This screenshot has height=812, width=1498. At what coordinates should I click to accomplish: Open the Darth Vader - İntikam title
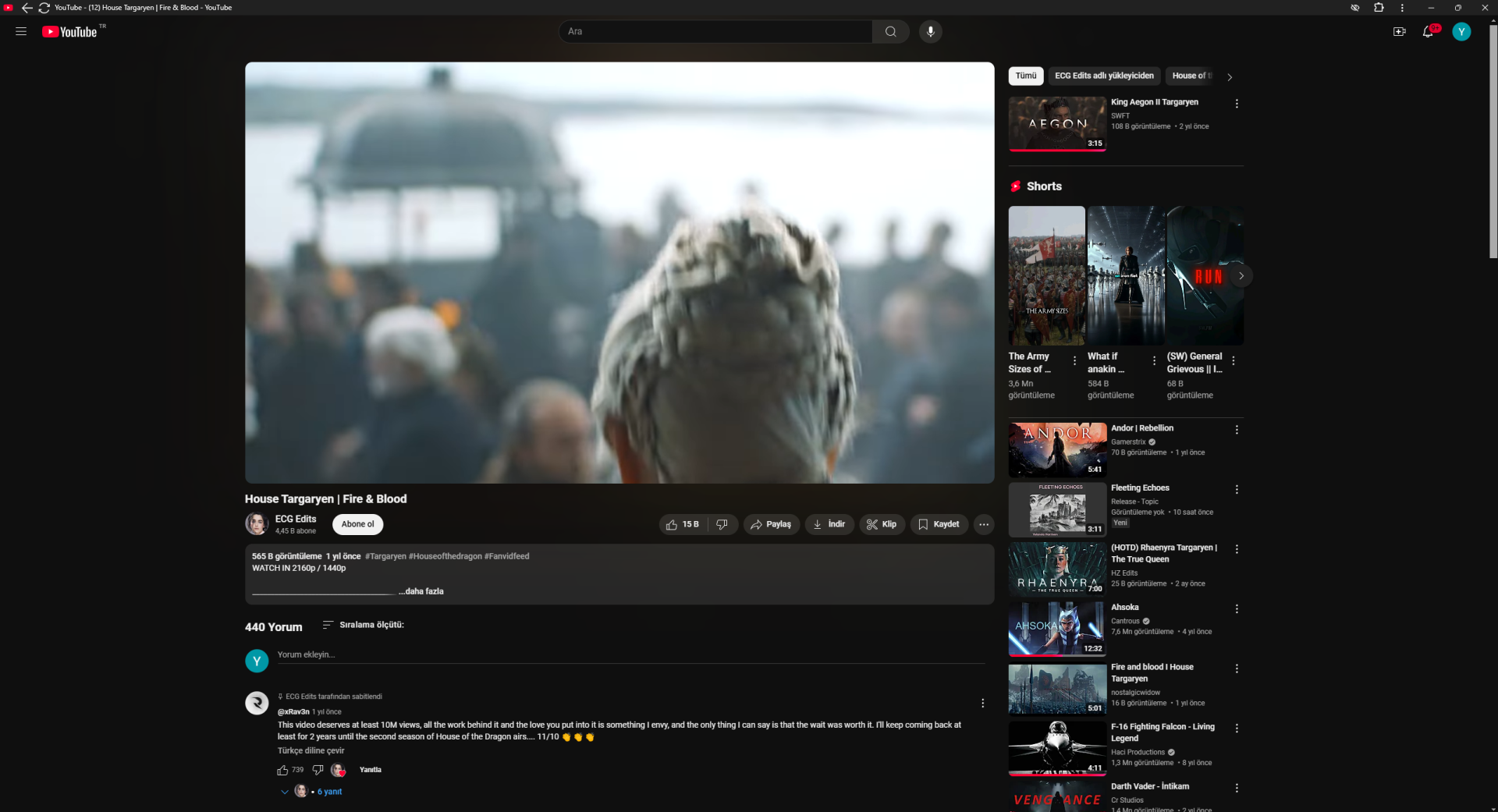(x=1150, y=786)
